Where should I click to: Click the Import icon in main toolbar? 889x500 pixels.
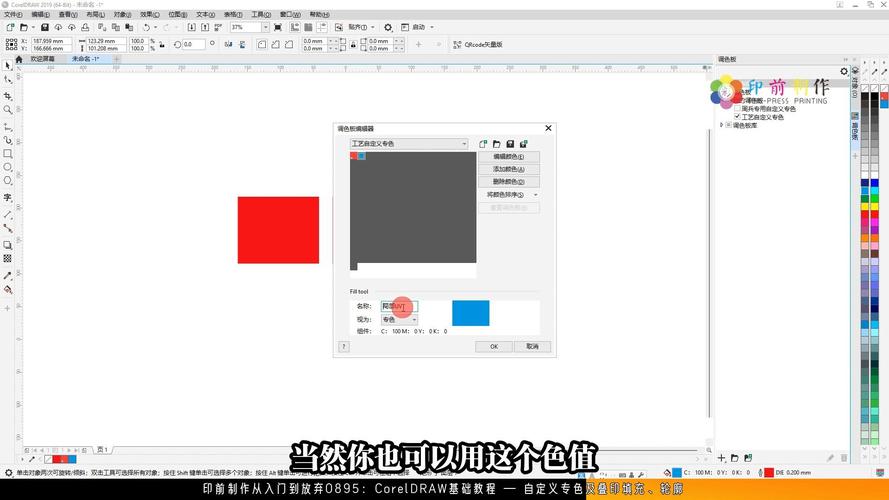[x=192, y=27]
